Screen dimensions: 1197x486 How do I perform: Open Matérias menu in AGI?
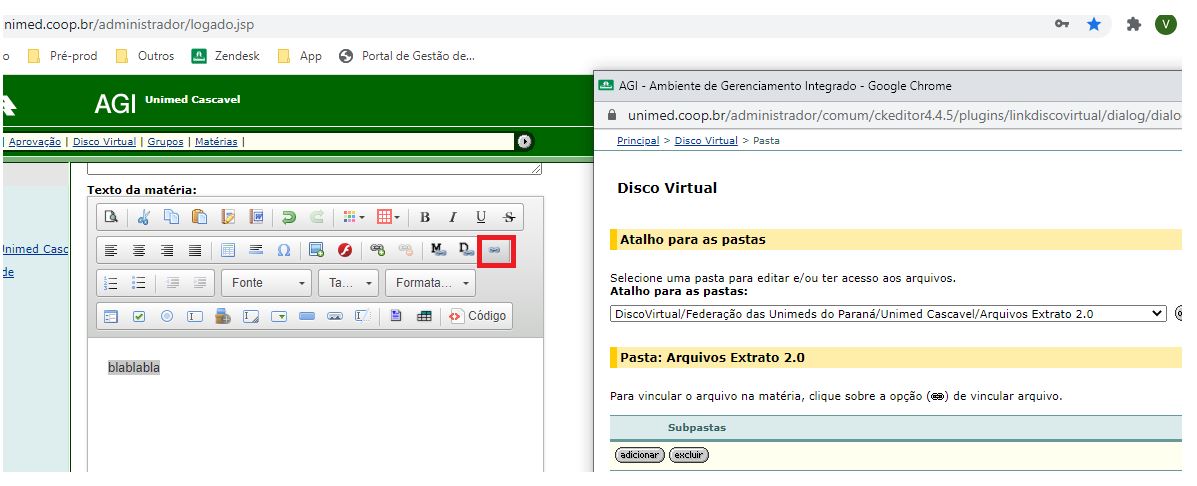216,142
